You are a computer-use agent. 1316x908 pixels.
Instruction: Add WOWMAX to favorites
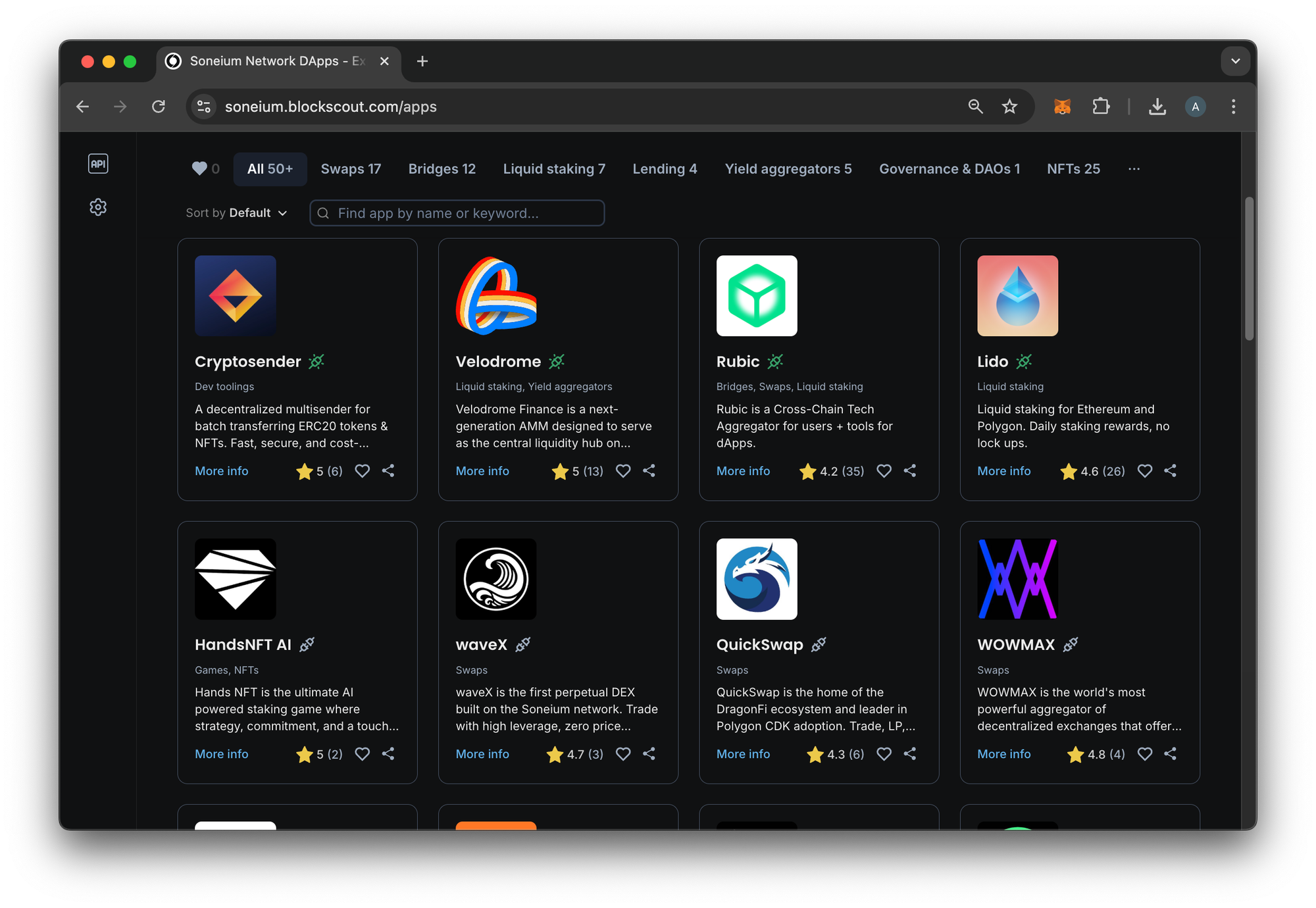[1145, 754]
